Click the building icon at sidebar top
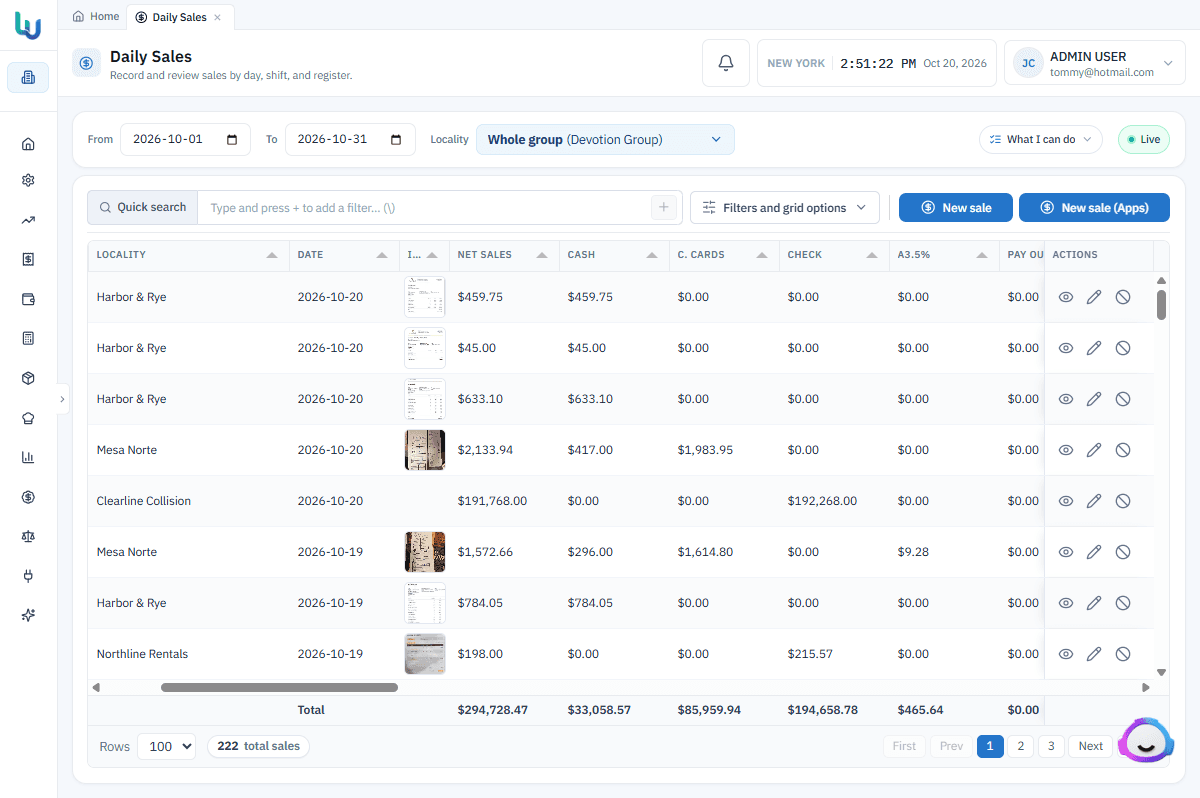The width and height of the screenshot is (1200, 798). click(28, 77)
